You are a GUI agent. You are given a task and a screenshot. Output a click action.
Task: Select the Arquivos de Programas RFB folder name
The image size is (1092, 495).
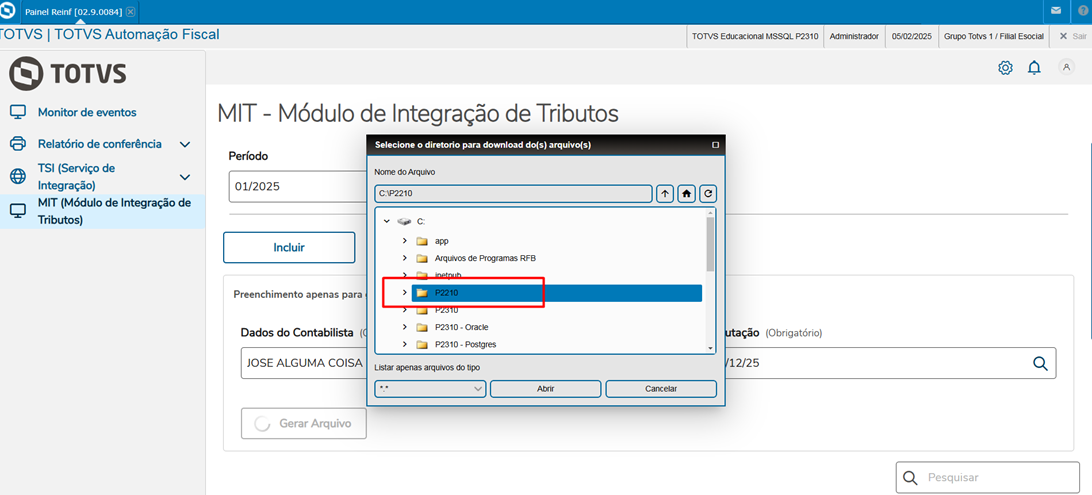(x=485, y=258)
